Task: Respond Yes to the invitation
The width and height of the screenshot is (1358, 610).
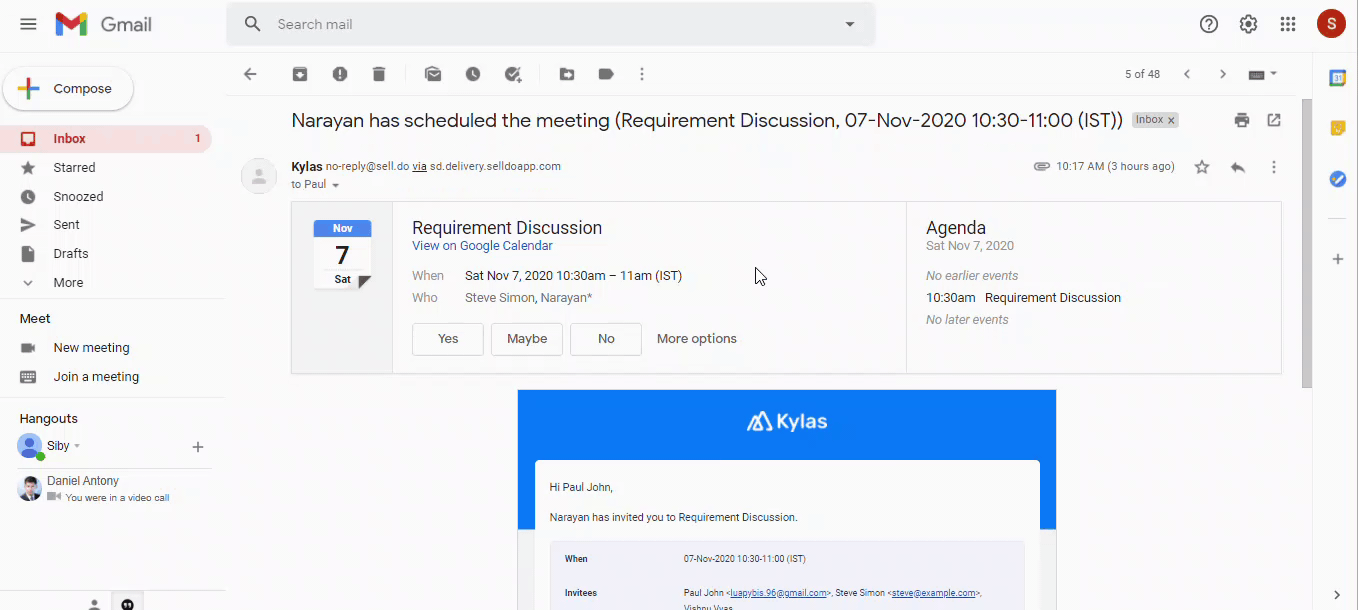Action: [x=448, y=339]
